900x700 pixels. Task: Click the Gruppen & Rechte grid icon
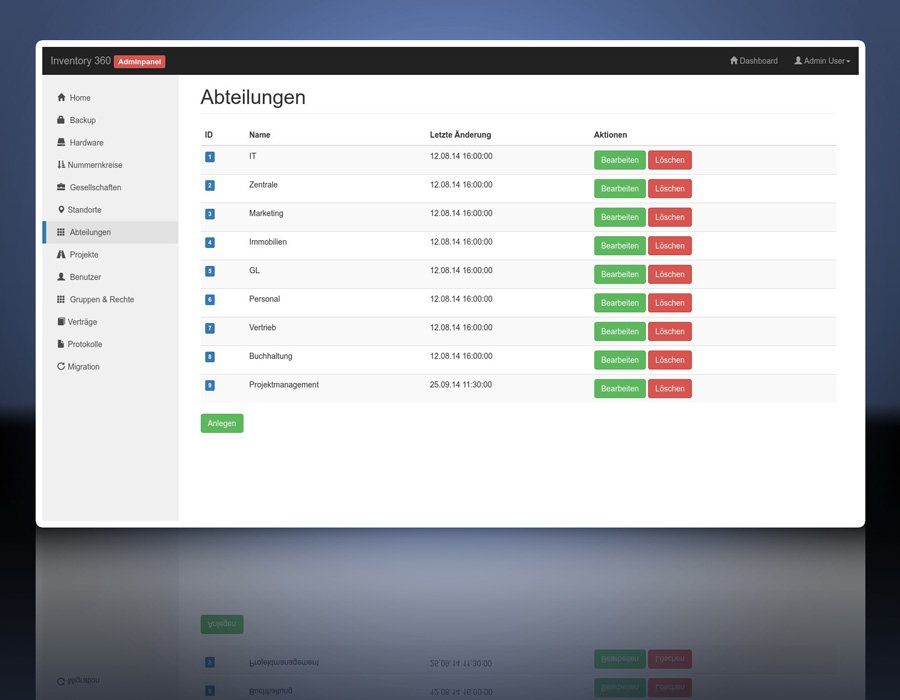pos(61,299)
